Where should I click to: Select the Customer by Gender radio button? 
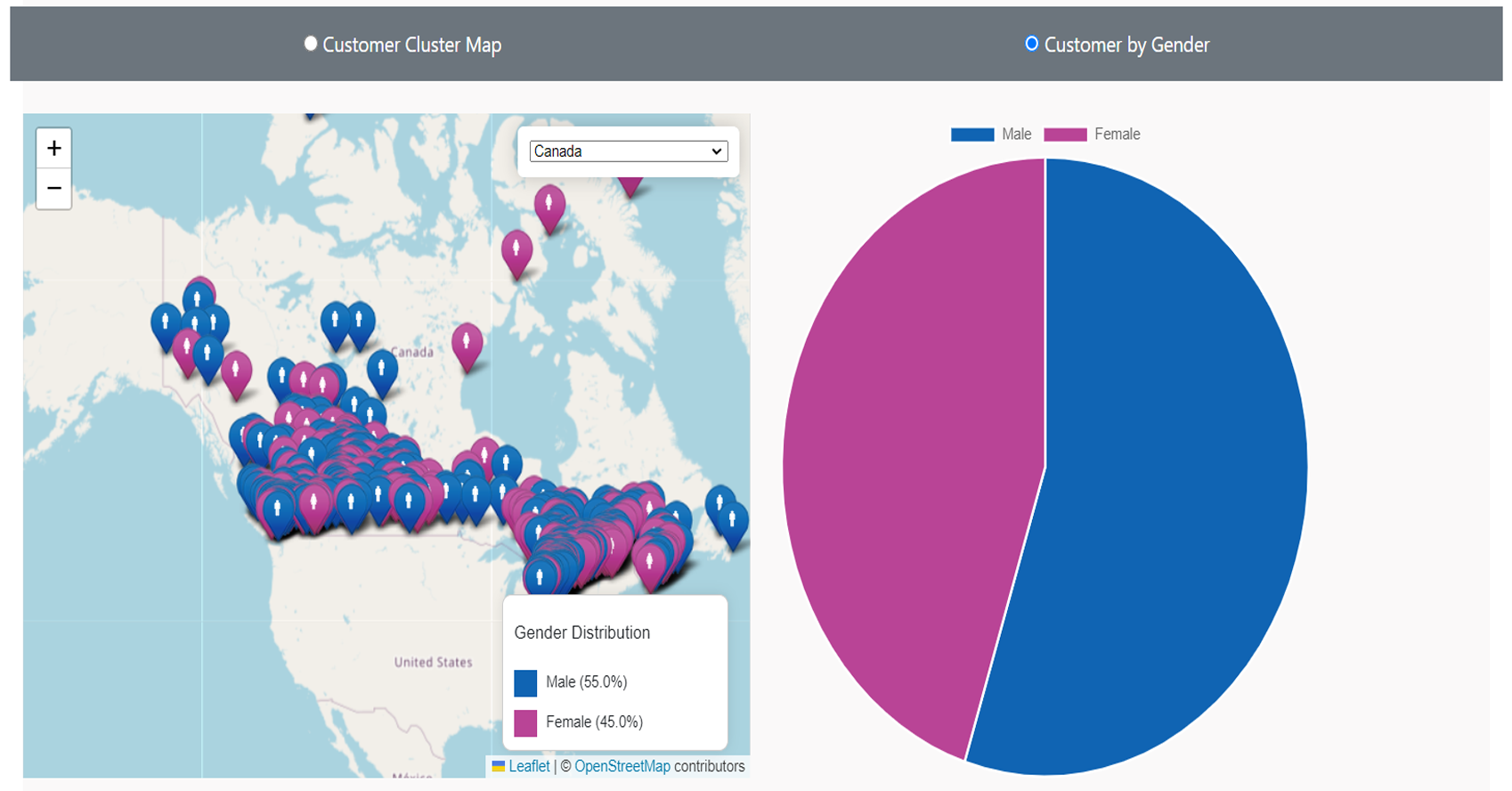click(x=1031, y=44)
